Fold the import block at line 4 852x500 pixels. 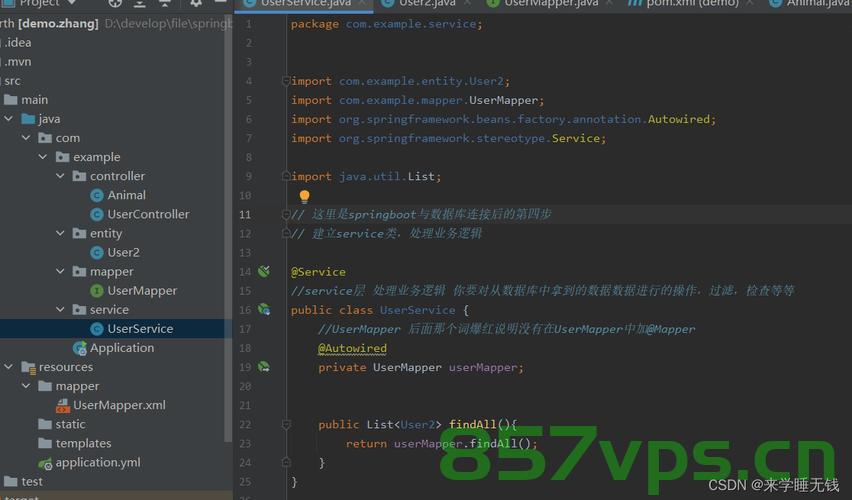click(x=286, y=81)
